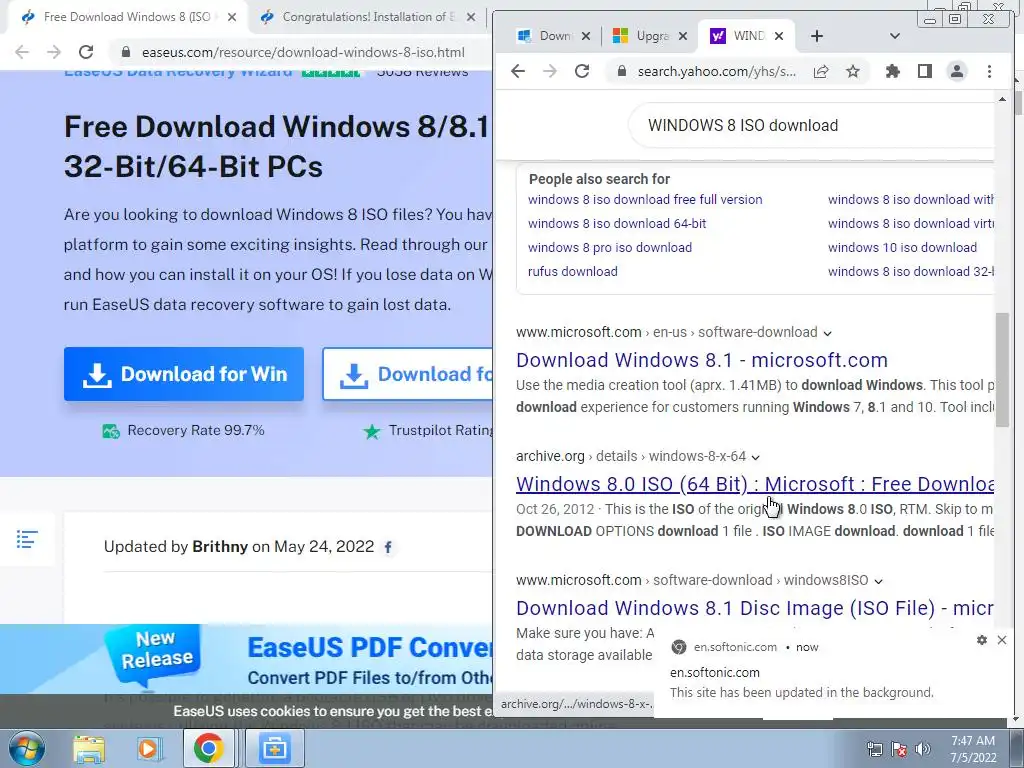This screenshot has width=1024, height=768.
Task: Open windows 8 iso download 64-bit suggestion
Action: point(617,223)
